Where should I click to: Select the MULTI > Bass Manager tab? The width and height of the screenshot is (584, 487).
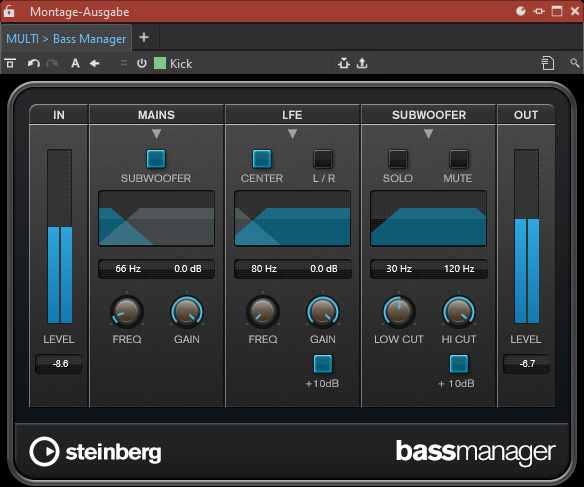66,39
